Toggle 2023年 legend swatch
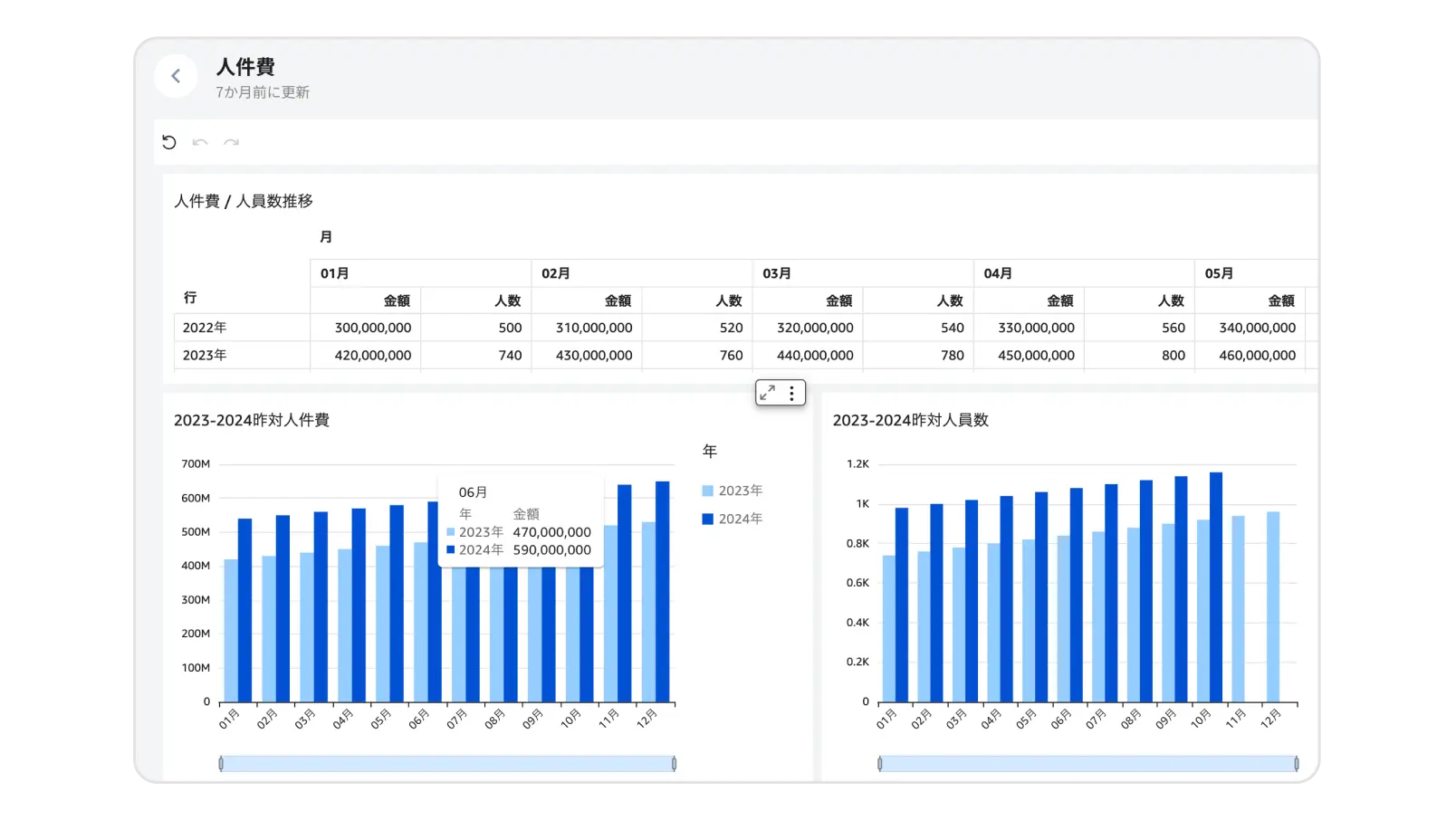 click(707, 491)
